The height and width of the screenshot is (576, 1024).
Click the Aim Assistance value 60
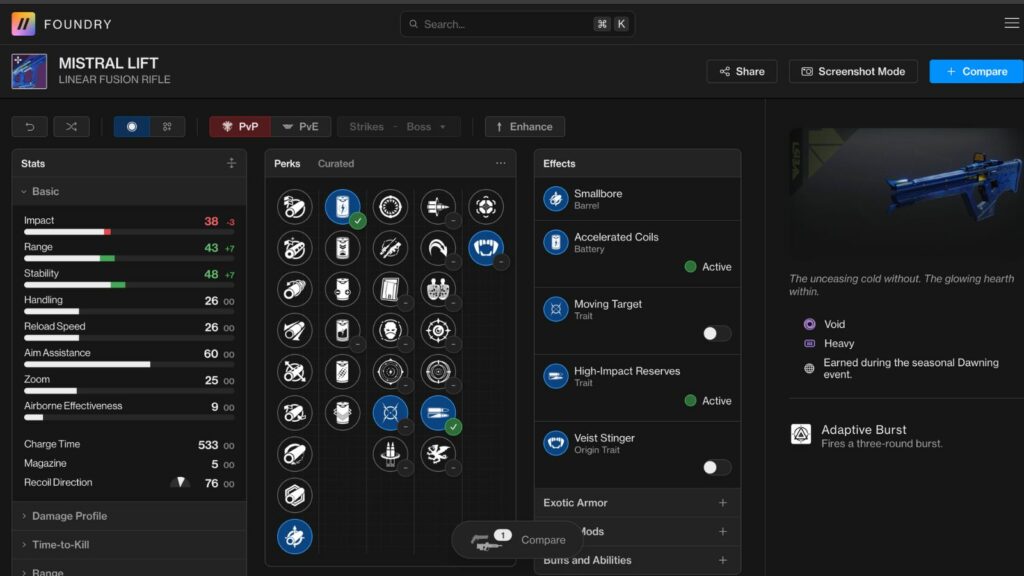(211, 353)
